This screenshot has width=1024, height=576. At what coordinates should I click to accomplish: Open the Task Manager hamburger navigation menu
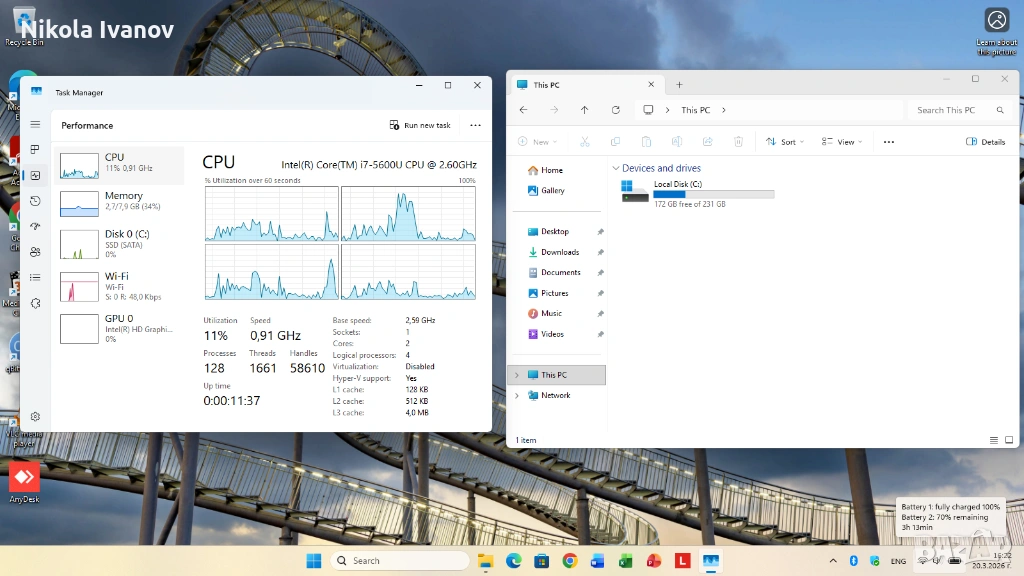click(35, 125)
